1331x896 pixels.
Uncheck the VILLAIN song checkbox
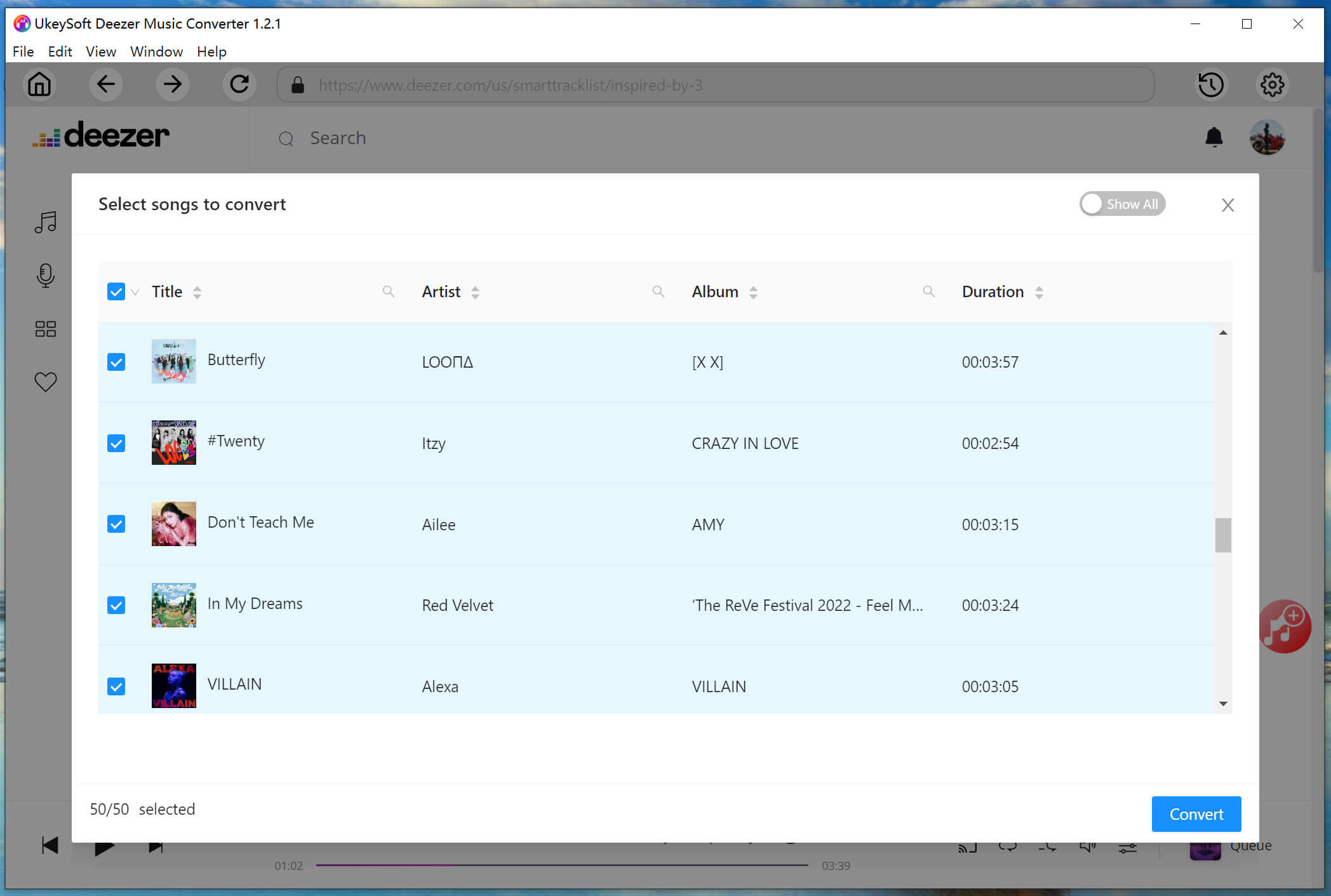click(x=117, y=687)
